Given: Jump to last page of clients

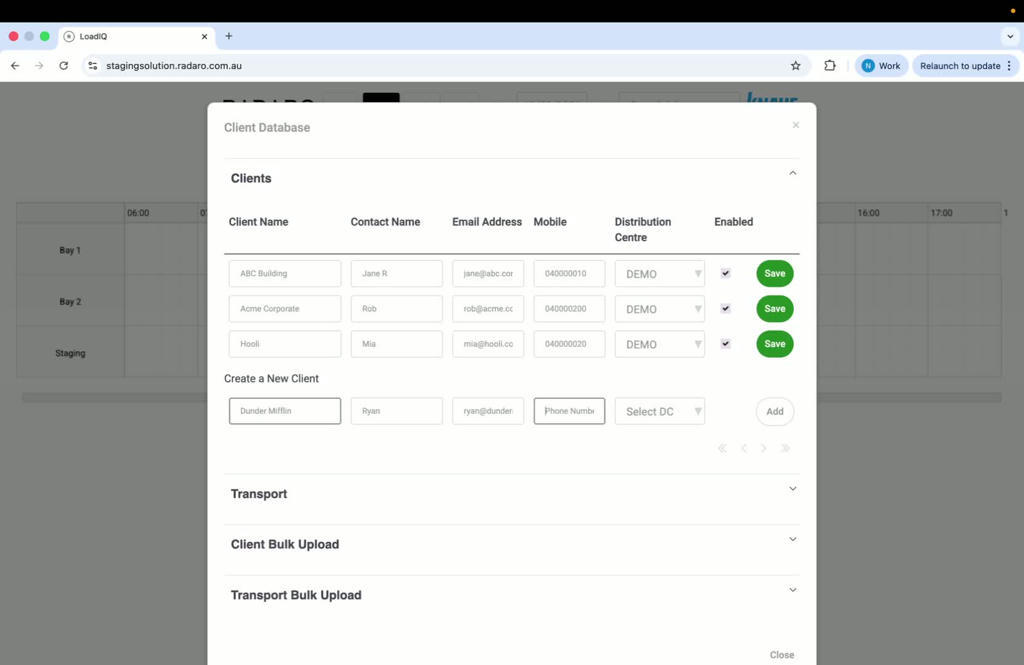Looking at the screenshot, I should point(786,448).
